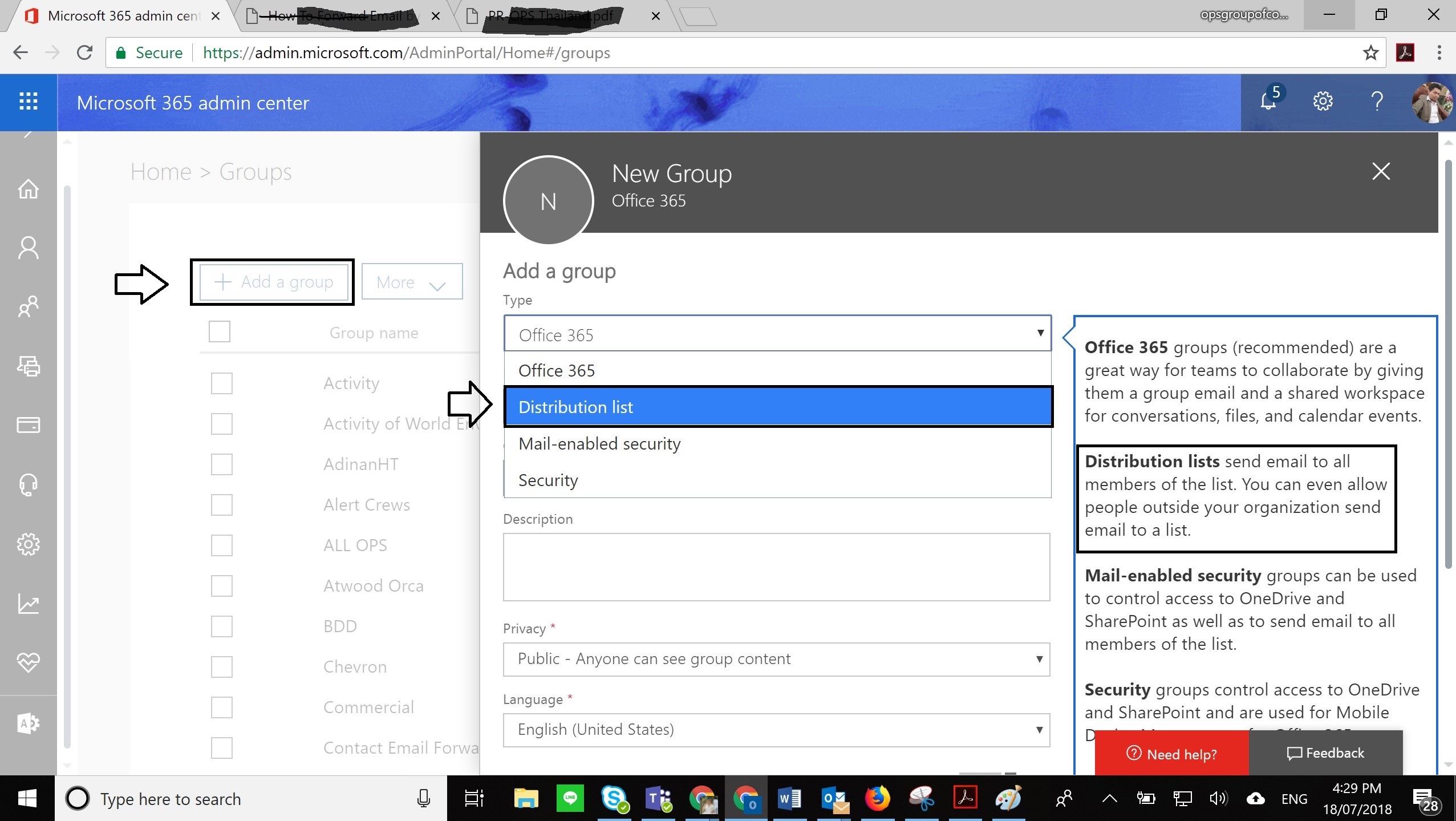Open Skype from the taskbar
Image resolution: width=1456 pixels, height=821 pixels.
click(x=614, y=798)
